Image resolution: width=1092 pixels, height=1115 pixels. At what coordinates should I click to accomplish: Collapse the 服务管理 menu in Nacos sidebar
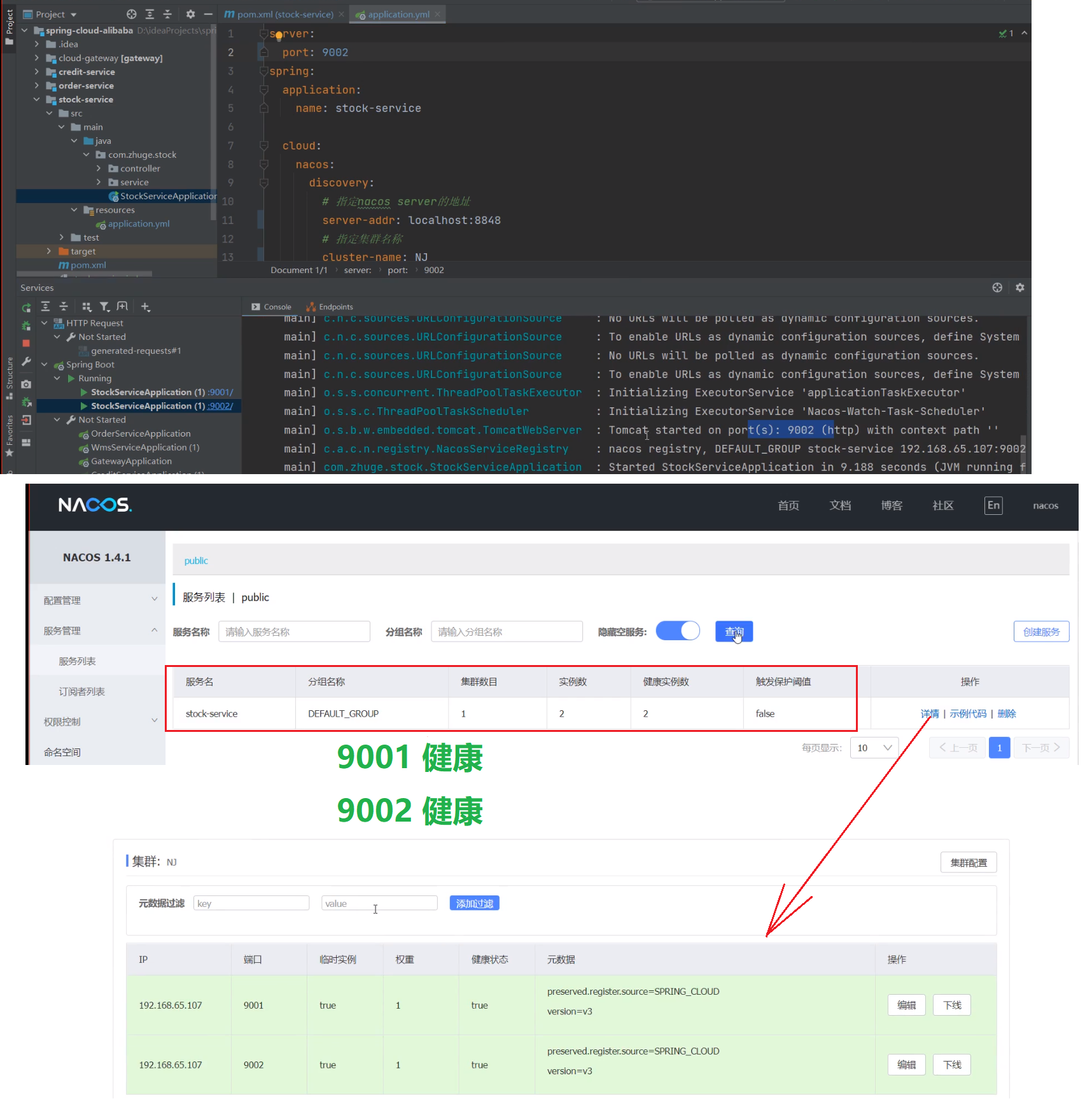click(97, 631)
